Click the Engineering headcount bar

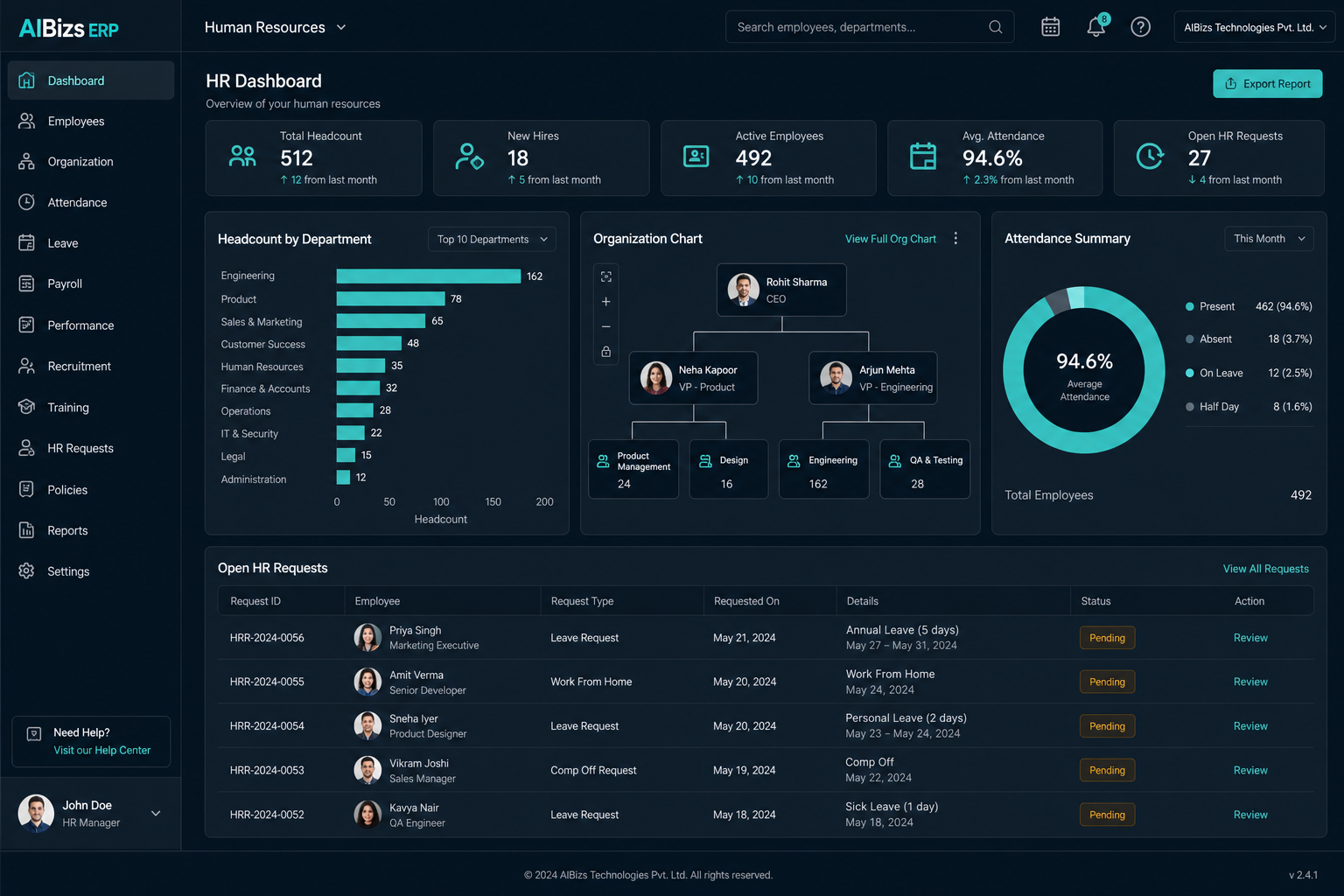click(429, 276)
